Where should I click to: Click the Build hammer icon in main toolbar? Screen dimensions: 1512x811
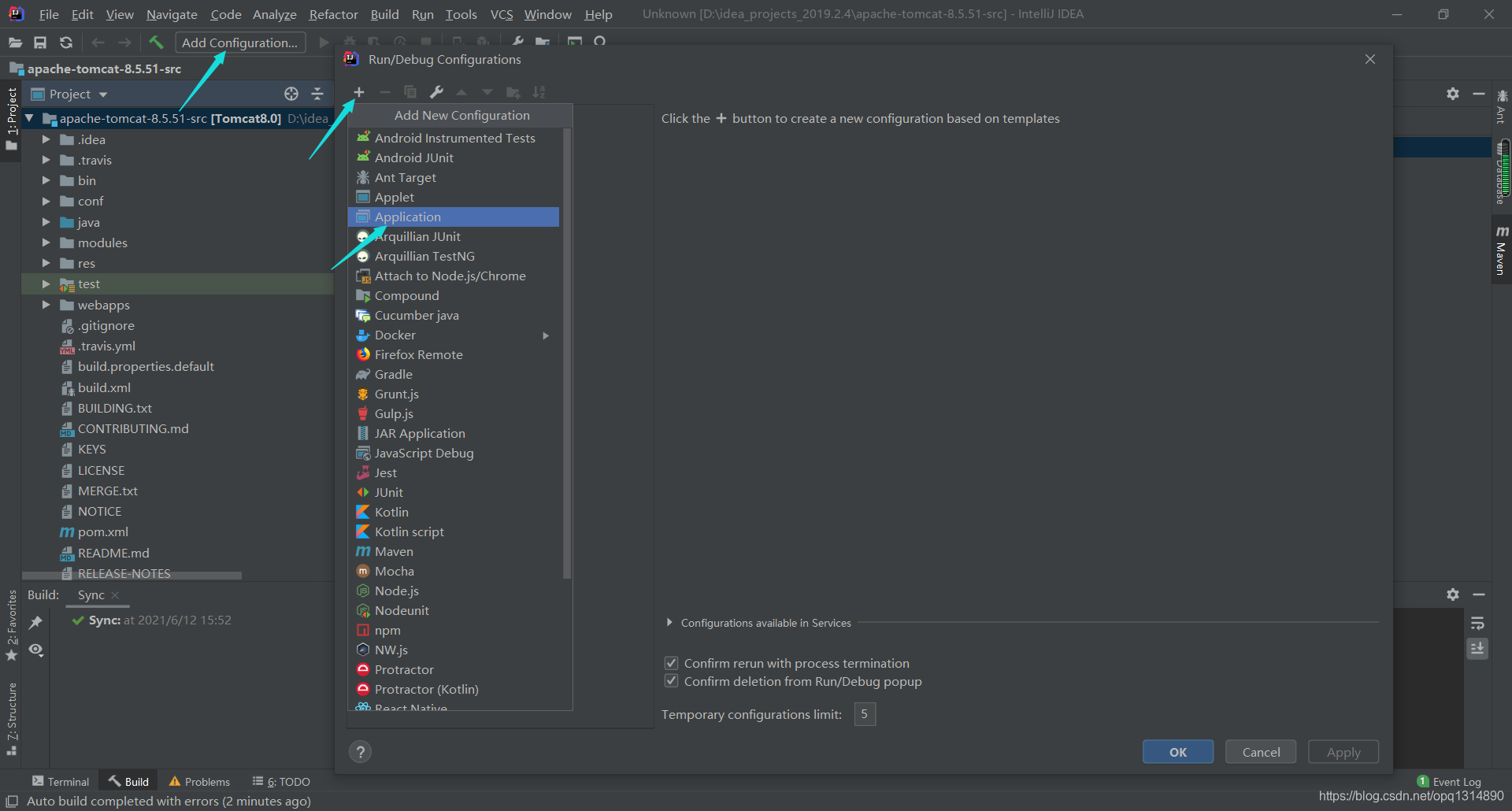coord(156,43)
